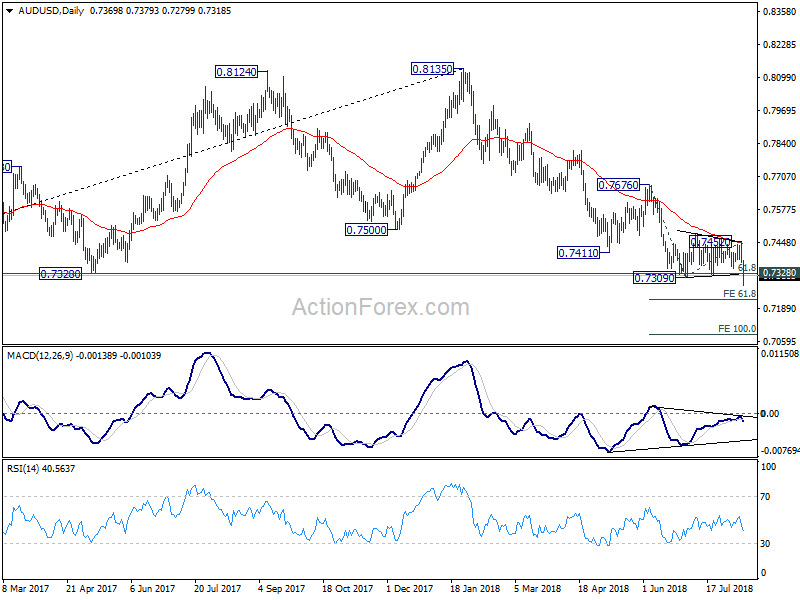Select the 0.75000 price label
The height and width of the screenshot is (600, 800).
pos(366,230)
